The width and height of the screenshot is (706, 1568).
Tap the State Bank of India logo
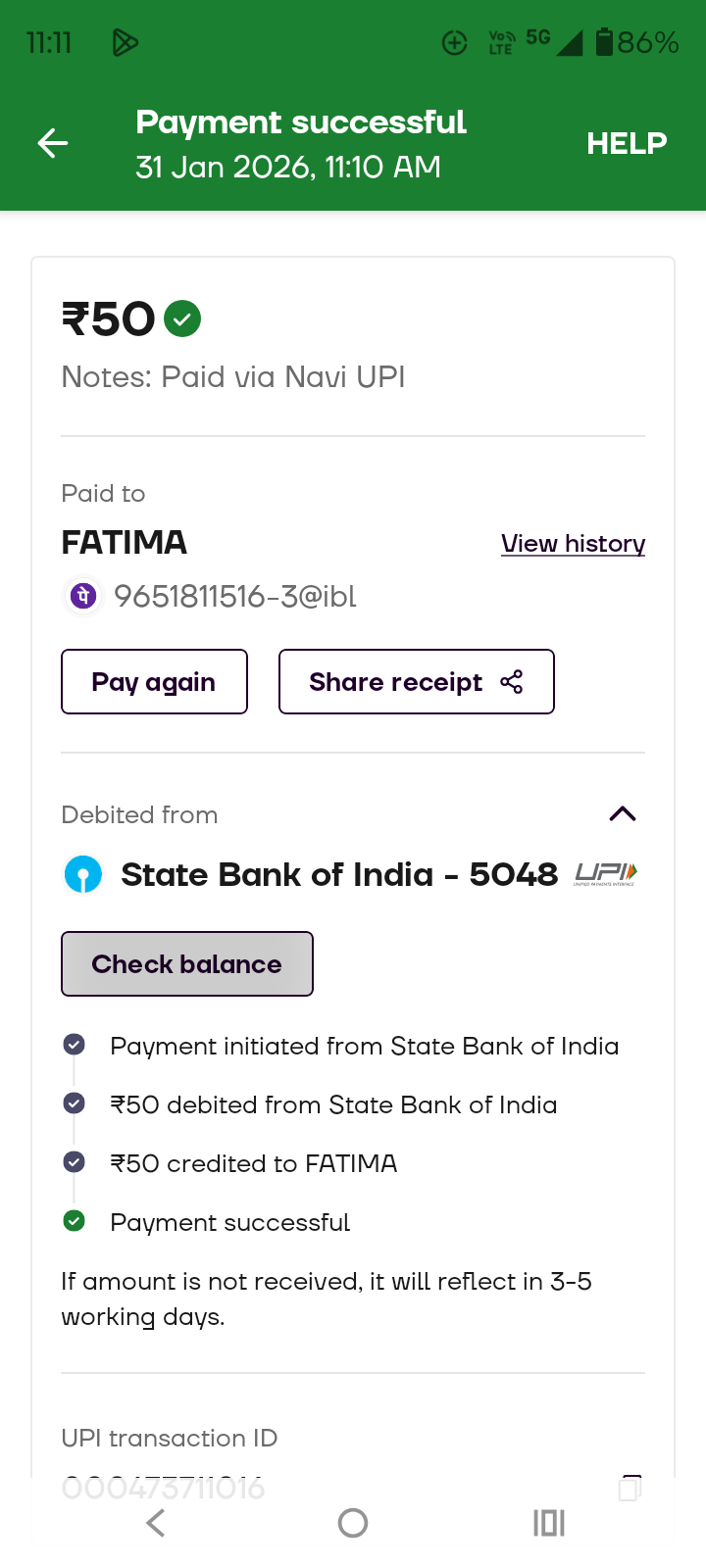(x=83, y=874)
